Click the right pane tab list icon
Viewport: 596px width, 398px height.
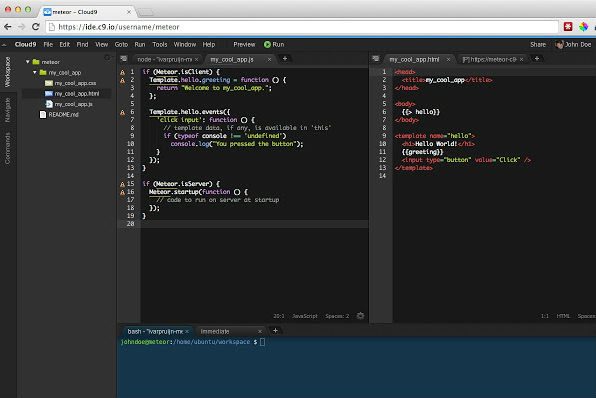coord(376,59)
